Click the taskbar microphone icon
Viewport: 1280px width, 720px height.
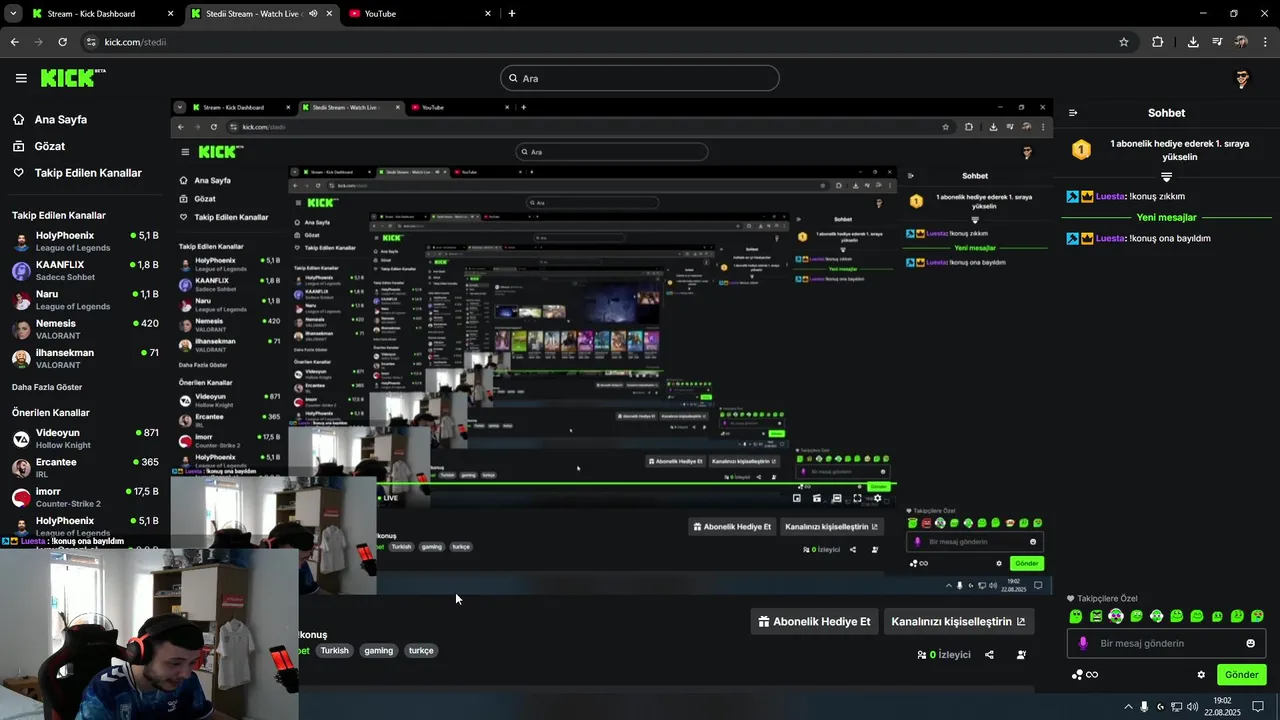point(1144,707)
